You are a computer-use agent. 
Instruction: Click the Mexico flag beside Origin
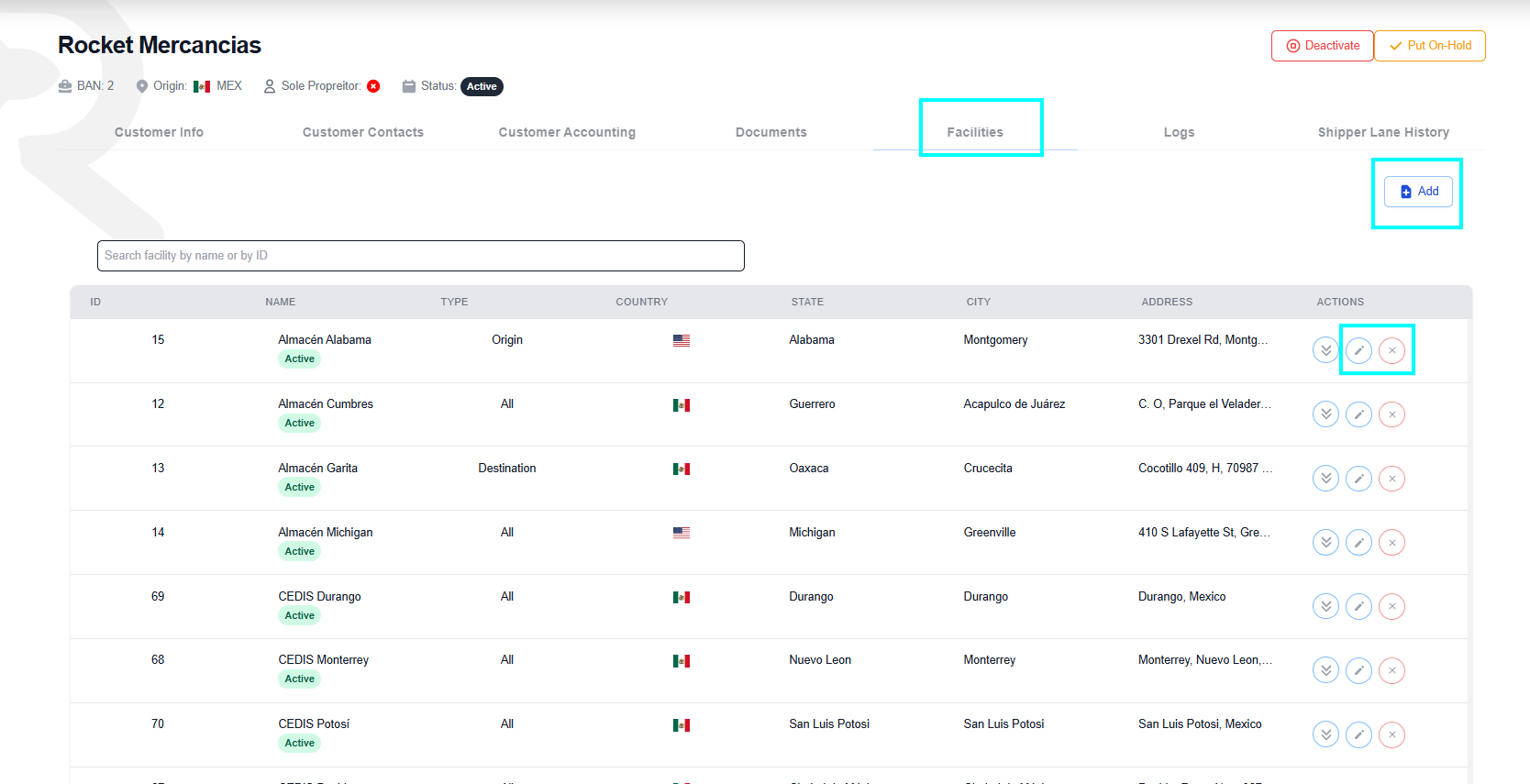point(202,86)
